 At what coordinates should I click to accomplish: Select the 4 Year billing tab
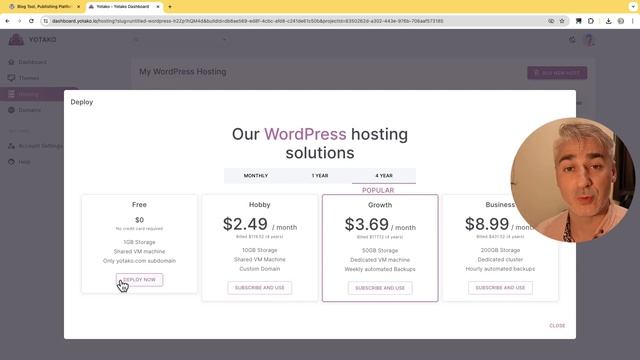(x=384, y=176)
